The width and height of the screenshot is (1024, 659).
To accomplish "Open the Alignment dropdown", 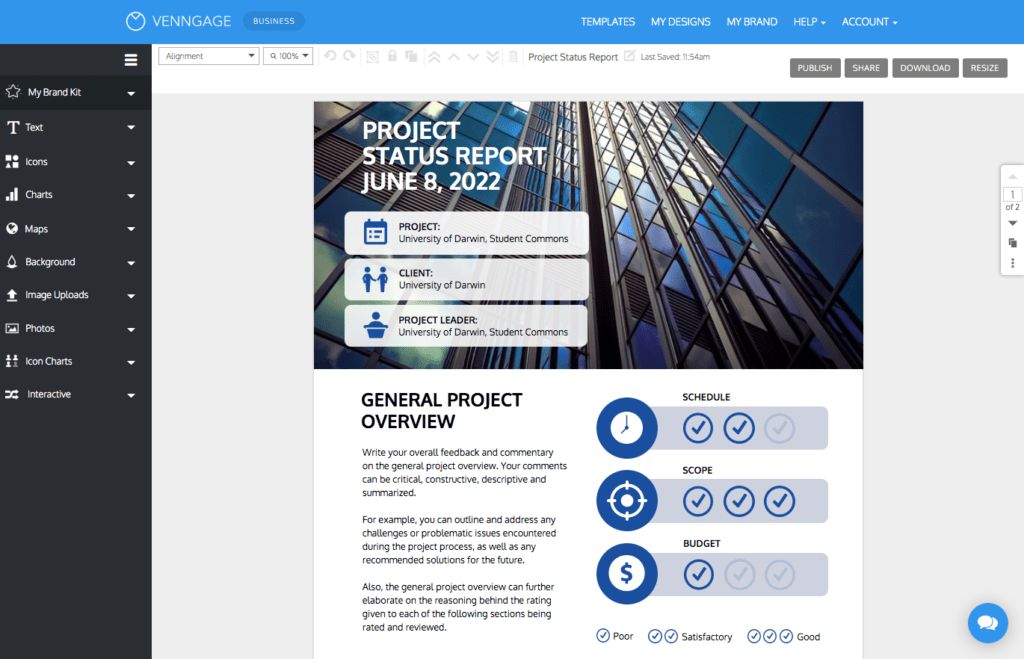I will pos(207,56).
